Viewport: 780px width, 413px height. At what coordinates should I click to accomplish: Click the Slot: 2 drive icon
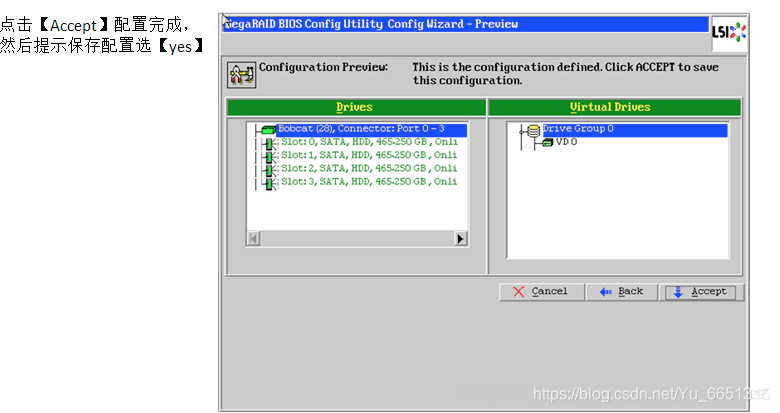click(x=270, y=171)
